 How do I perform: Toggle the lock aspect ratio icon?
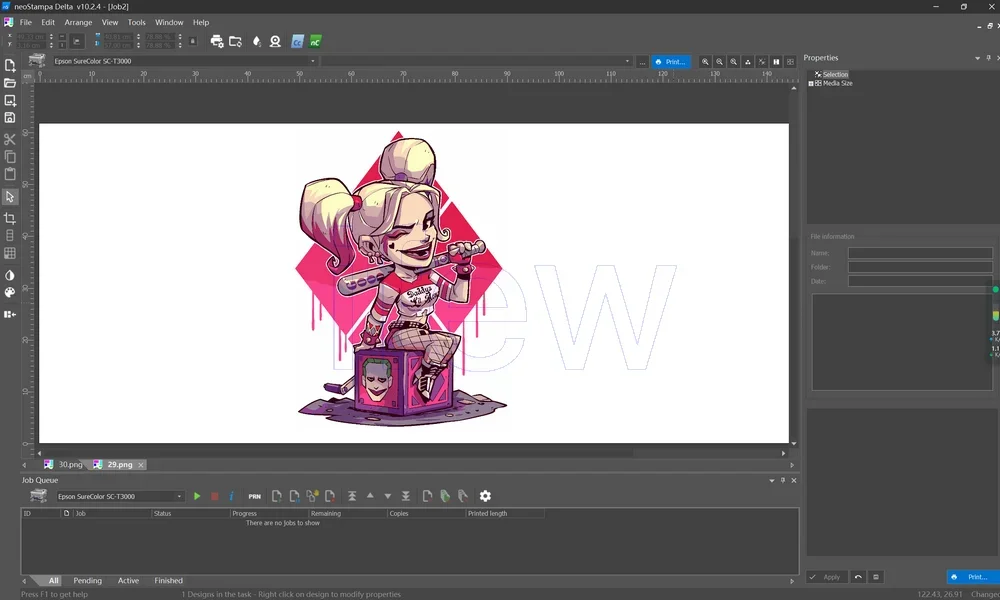[x=193, y=41]
